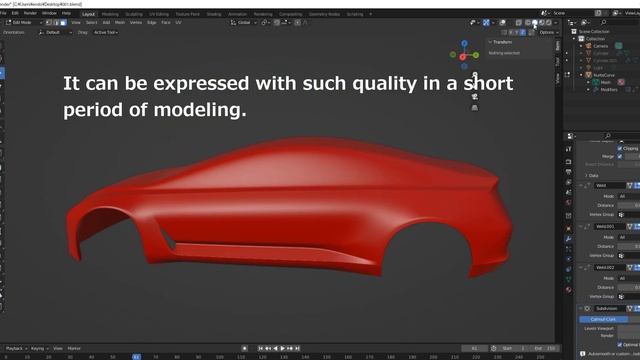Toggle viewport overlays icon
This screenshot has width=640, height=360.
[503, 23]
